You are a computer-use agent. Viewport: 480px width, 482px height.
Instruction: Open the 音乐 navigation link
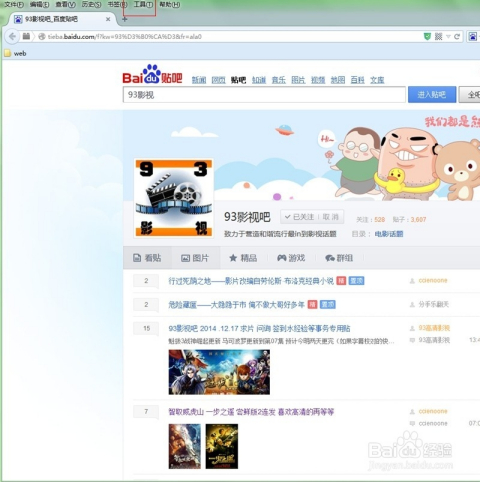279,80
